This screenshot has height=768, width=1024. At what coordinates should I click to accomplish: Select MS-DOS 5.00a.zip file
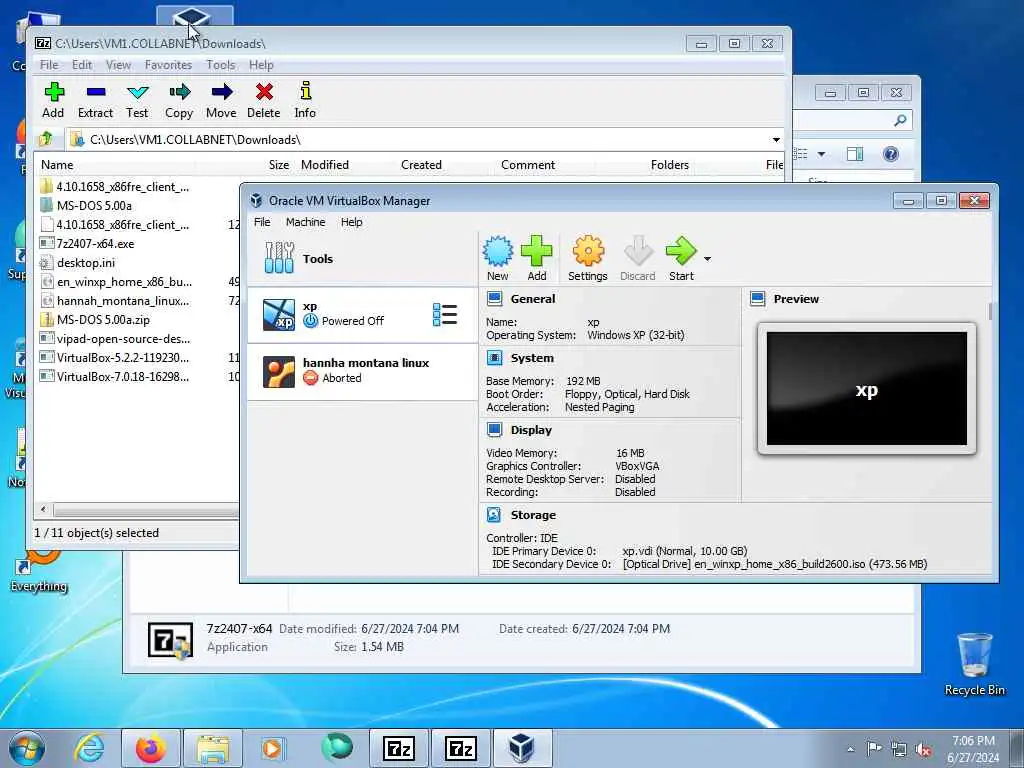[x=103, y=320]
